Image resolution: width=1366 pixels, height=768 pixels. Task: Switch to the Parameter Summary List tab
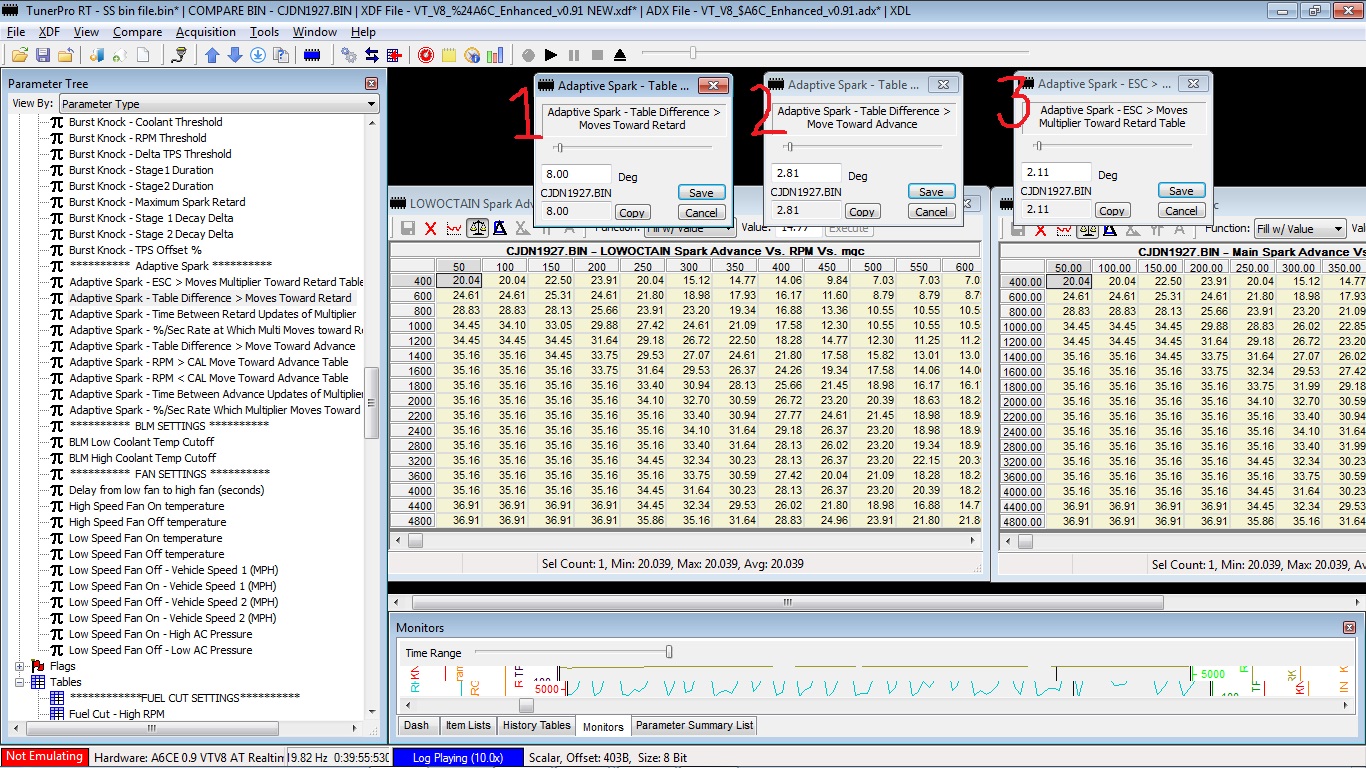(x=695, y=726)
